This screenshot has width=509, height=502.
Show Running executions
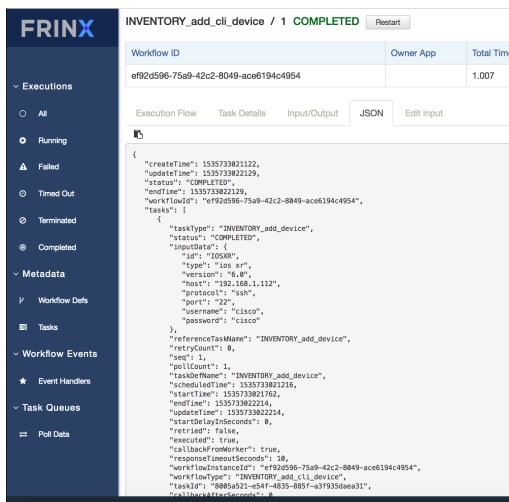coord(52,141)
